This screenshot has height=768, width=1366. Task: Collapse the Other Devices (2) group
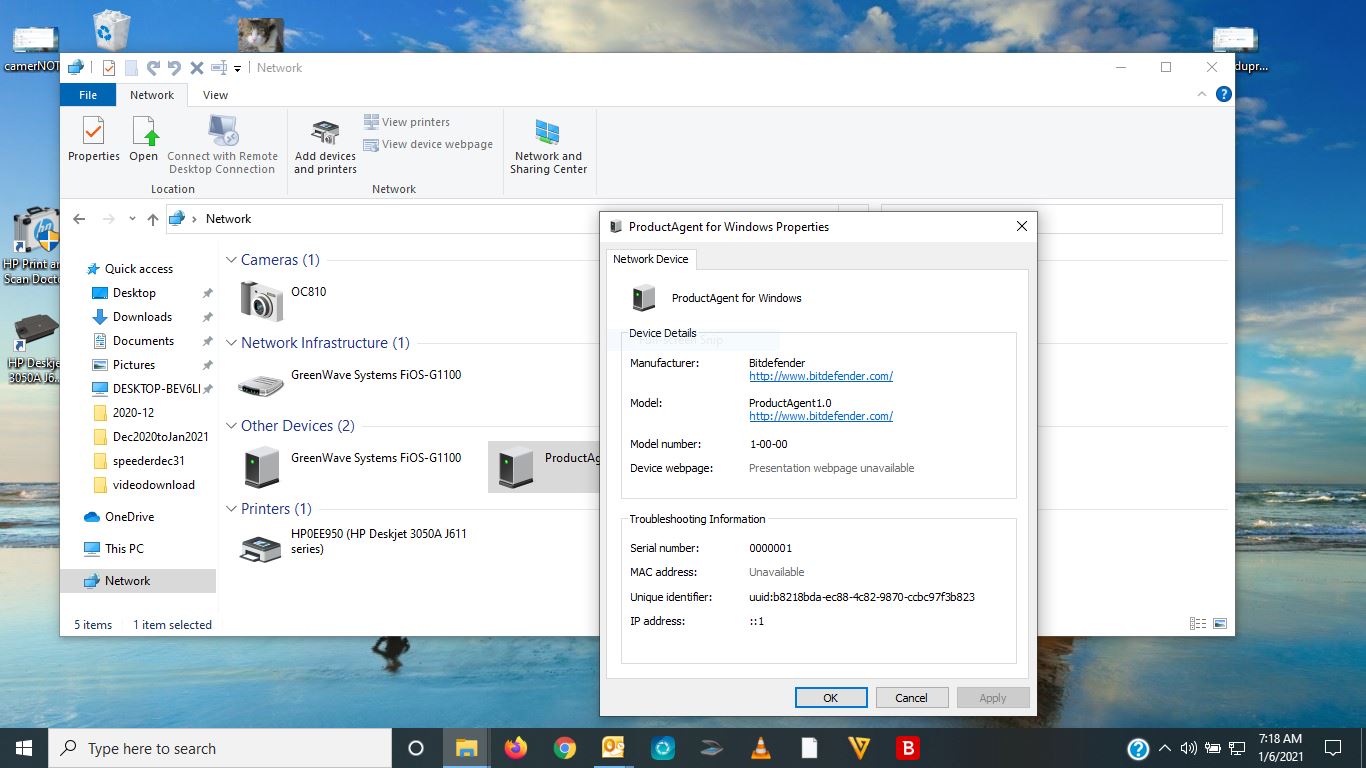tap(231, 426)
